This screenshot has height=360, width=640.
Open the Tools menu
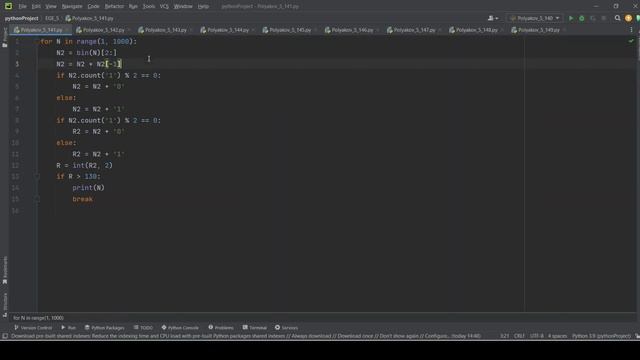(149, 7)
